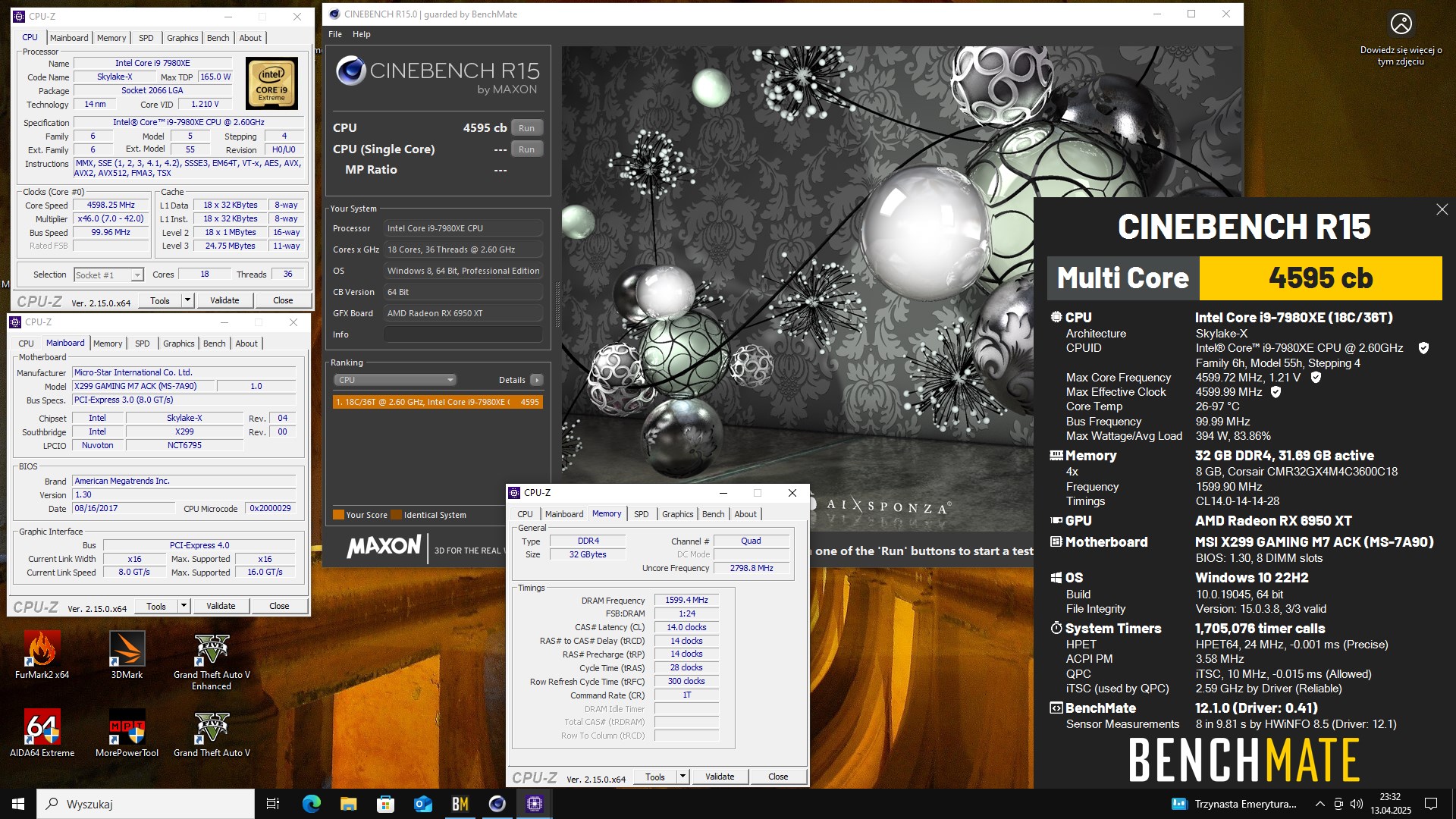Image resolution: width=1456 pixels, height=819 pixels.
Task: Click the taskbar search box Wyszukaj
Action: coord(146,804)
